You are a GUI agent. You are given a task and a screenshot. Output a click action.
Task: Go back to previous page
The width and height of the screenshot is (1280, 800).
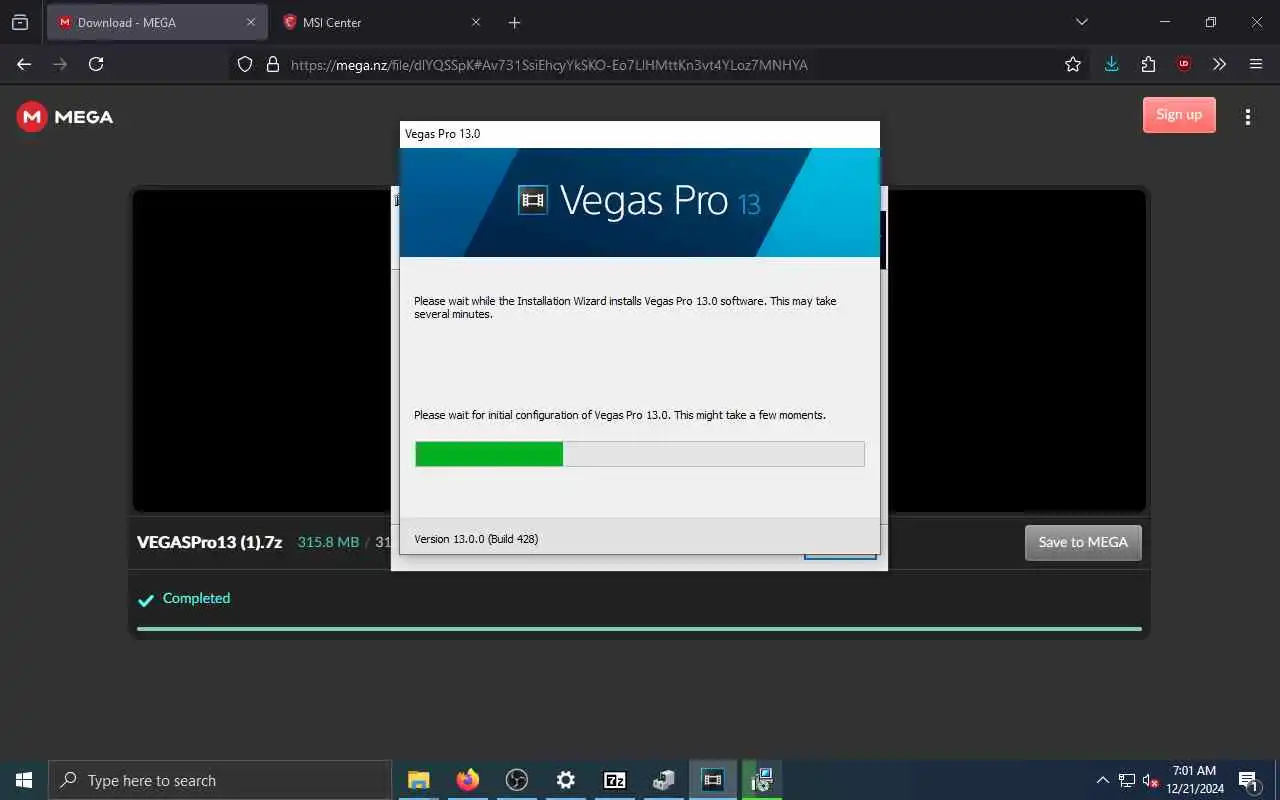(x=24, y=64)
